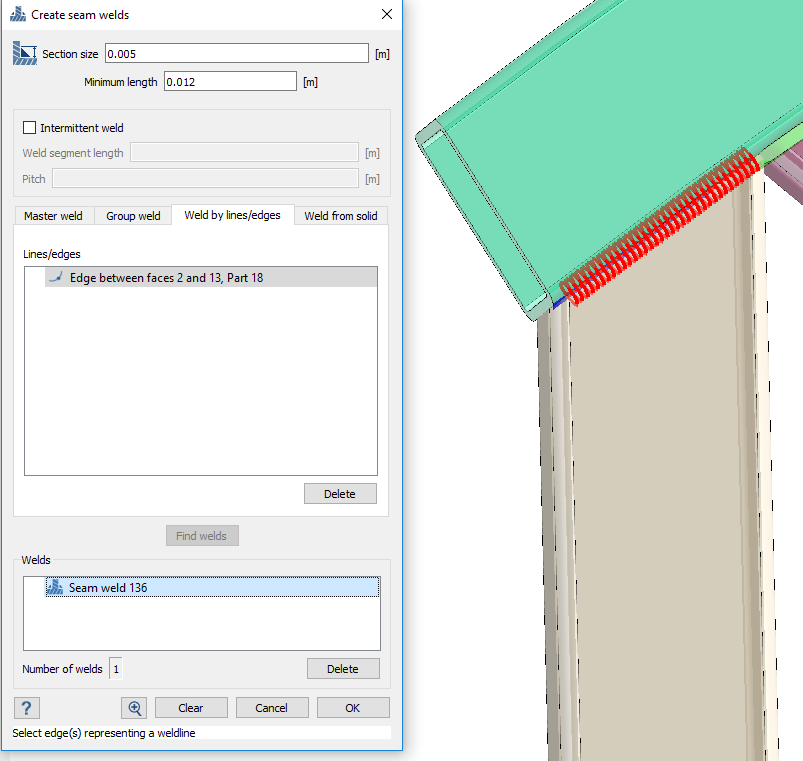Screen dimensions: 803x761
Task: Close the Create seam welds dialog
Action: point(386,15)
